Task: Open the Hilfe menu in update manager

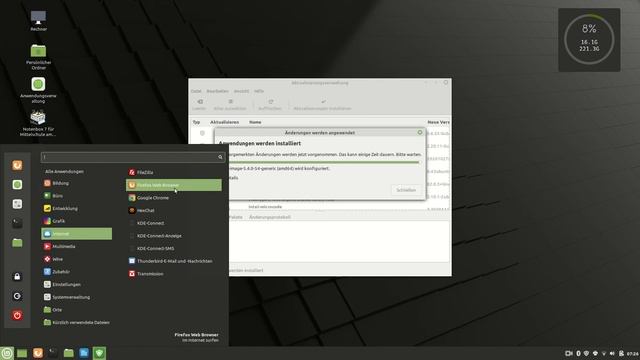Action: 259,91
